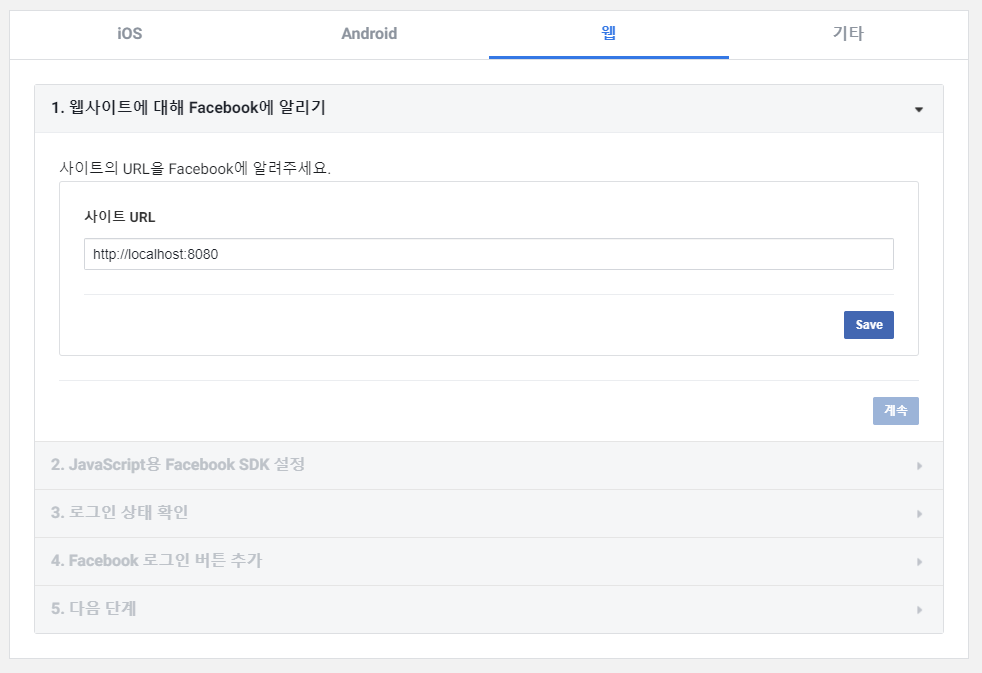Expand the Facebook 로그인 버튼 추가 arrow

point(919,562)
